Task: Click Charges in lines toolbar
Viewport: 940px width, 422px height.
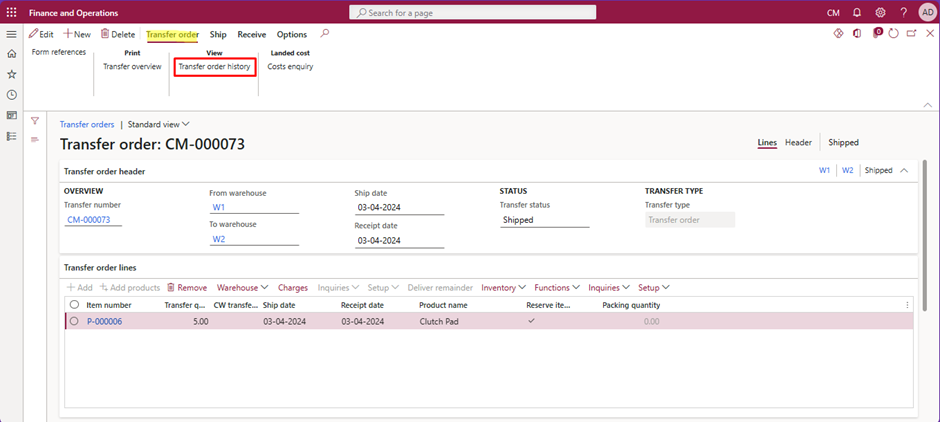Action: [293, 288]
